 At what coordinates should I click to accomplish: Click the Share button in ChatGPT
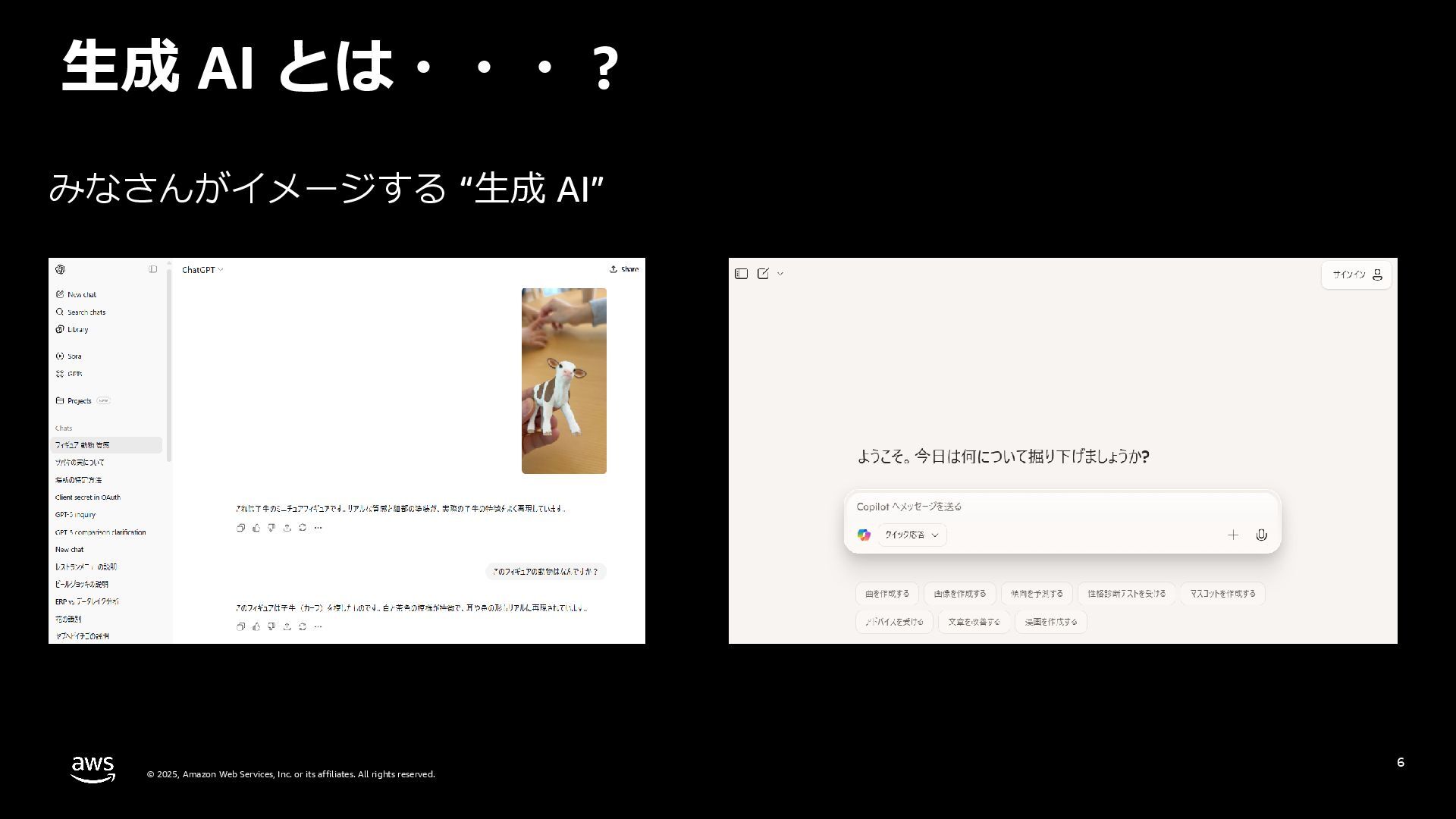[624, 269]
